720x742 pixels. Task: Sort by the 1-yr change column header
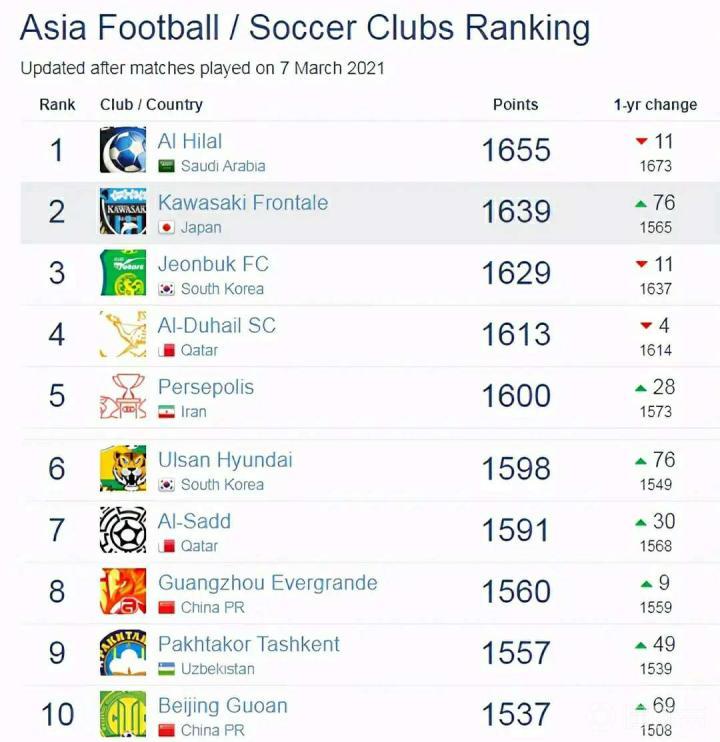tap(655, 104)
